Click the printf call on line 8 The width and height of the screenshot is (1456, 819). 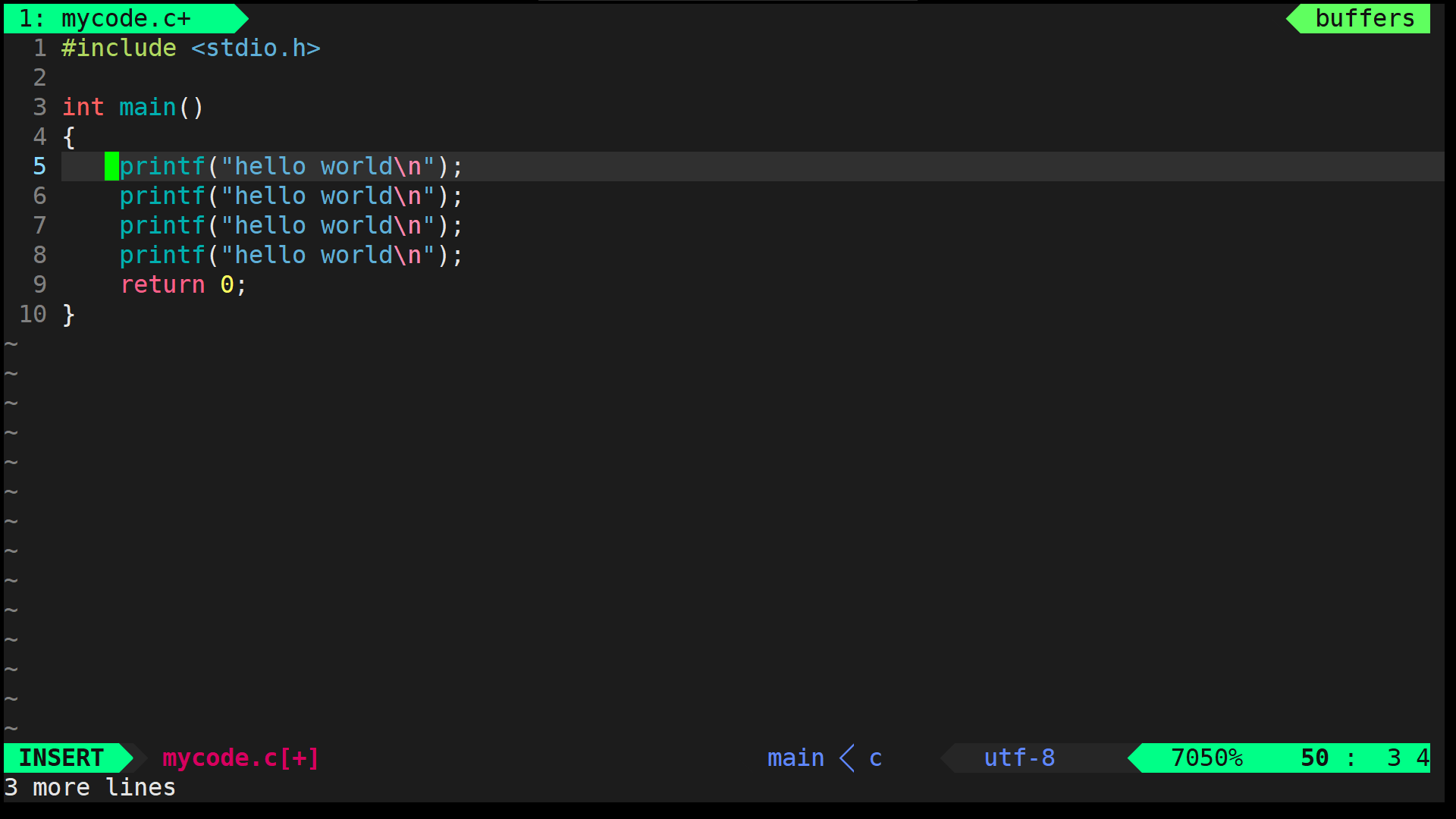tap(162, 255)
